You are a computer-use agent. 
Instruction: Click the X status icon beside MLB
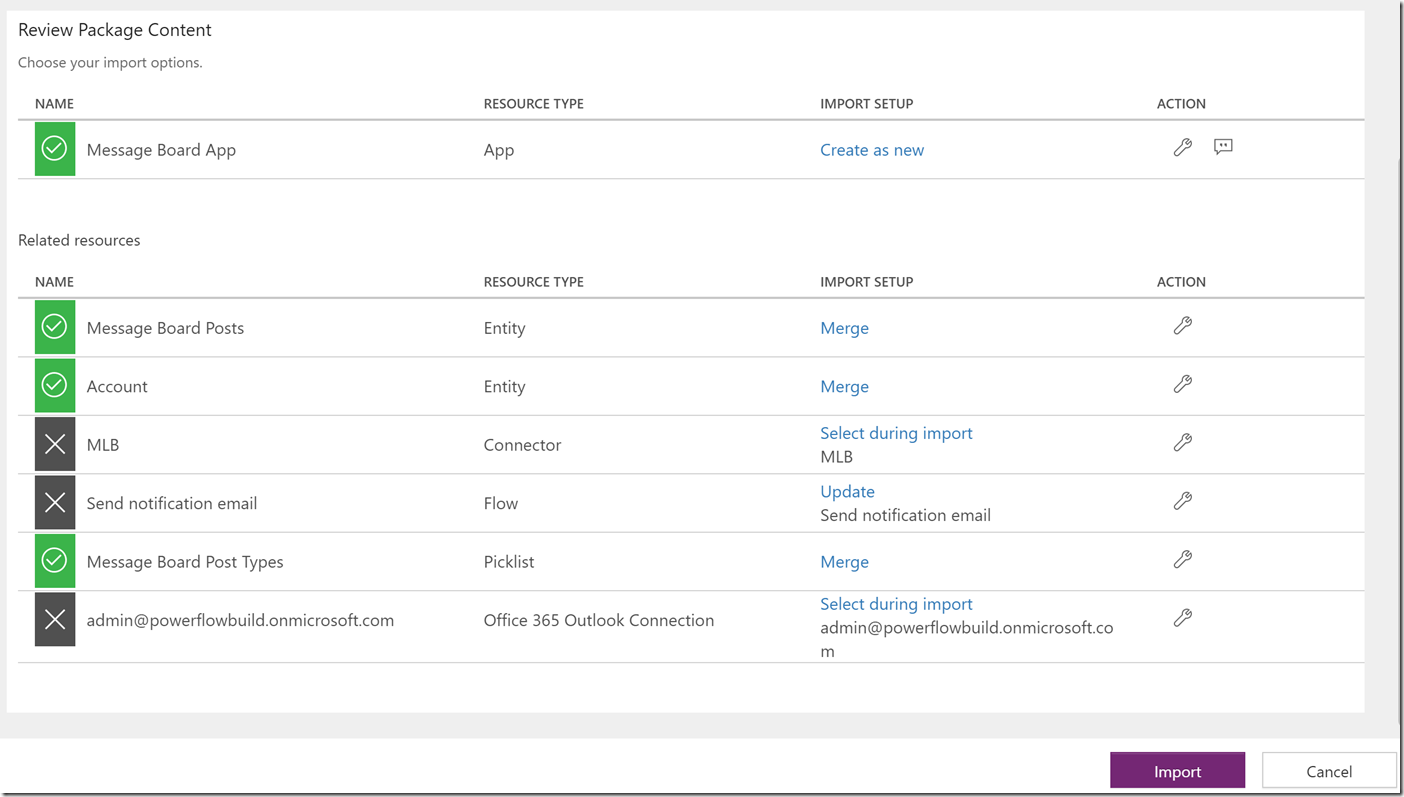tap(55, 445)
